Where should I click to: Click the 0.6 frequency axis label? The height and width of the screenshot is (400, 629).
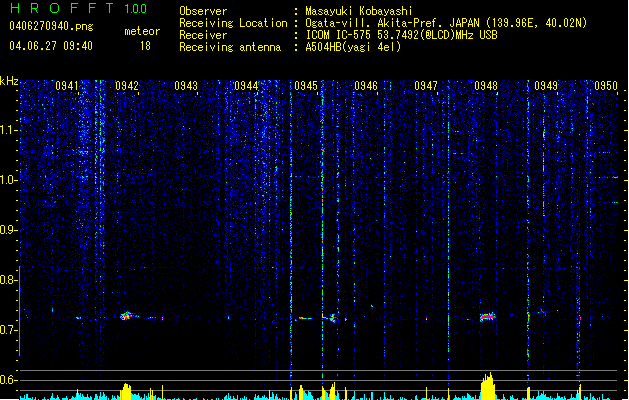coord(9,380)
